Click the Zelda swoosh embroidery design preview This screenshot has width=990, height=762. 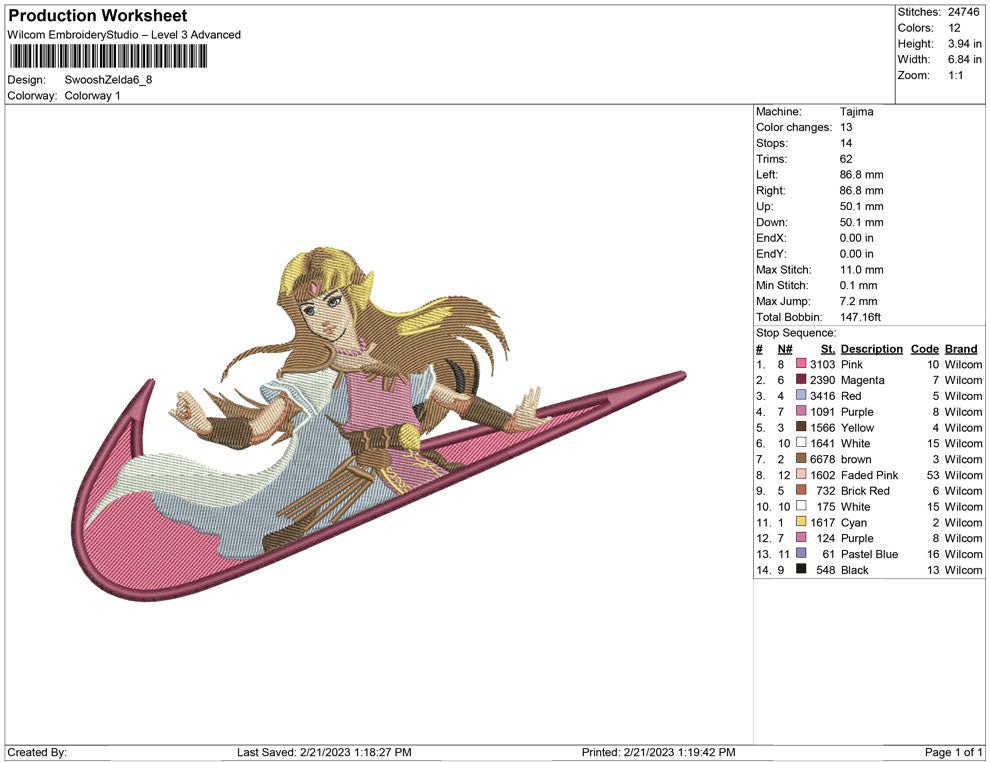(x=378, y=423)
